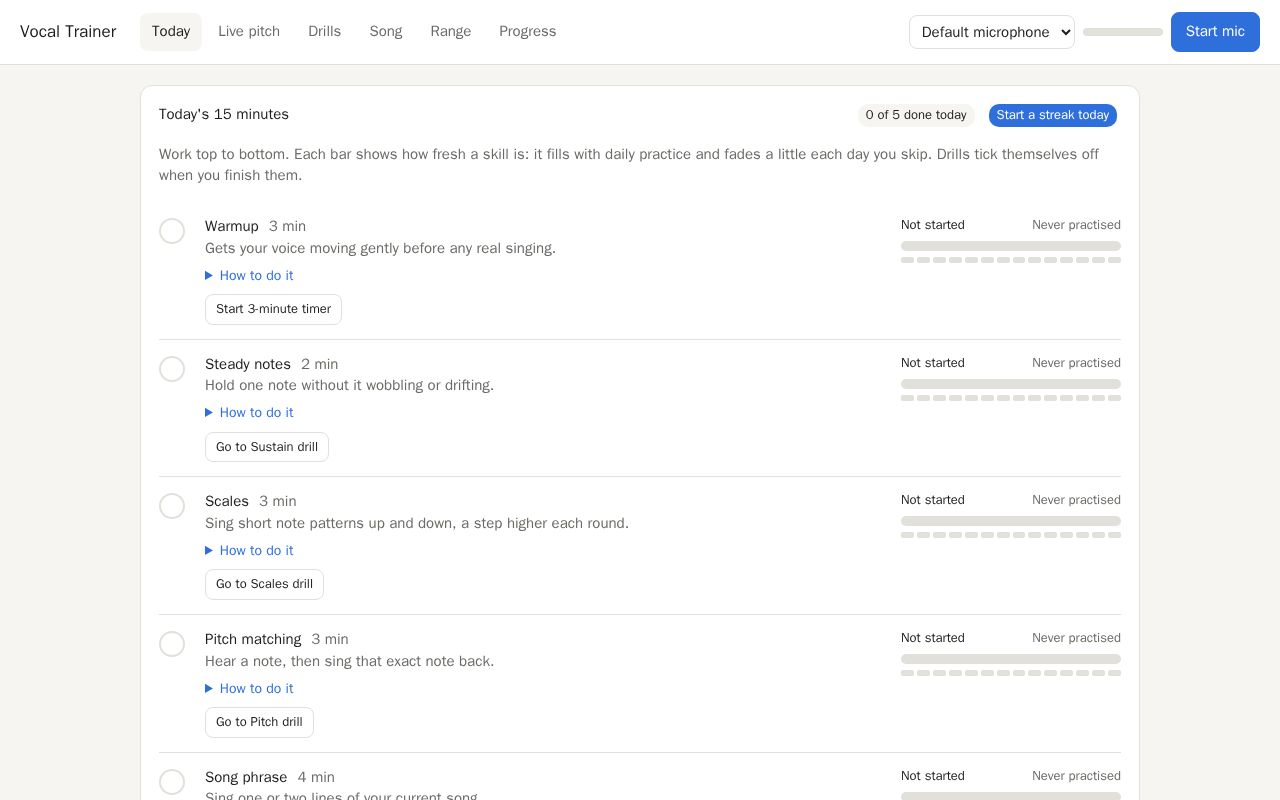Start the 3-minute warmup timer
Screen dimensions: 1280x800
273,309
